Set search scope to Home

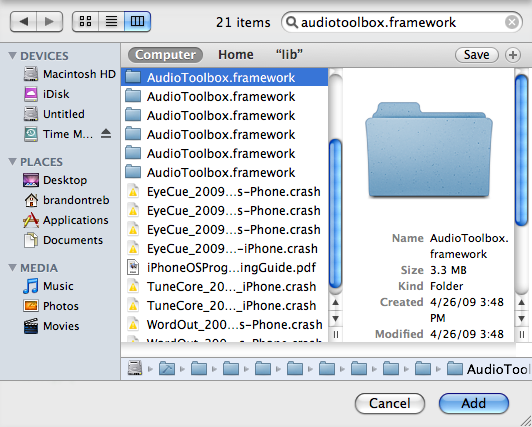coord(236,55)
